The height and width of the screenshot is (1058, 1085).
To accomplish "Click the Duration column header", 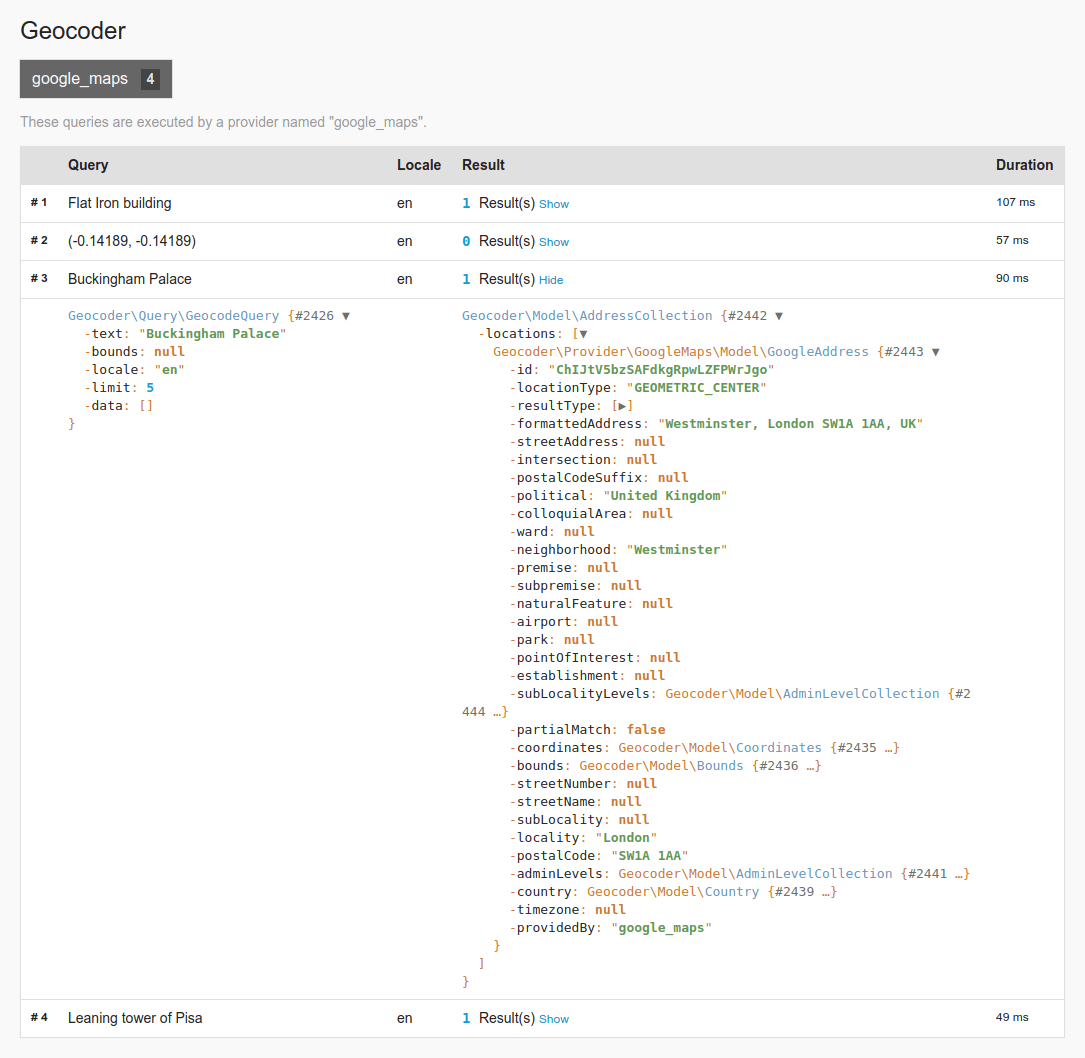I will click(1024, 165).
